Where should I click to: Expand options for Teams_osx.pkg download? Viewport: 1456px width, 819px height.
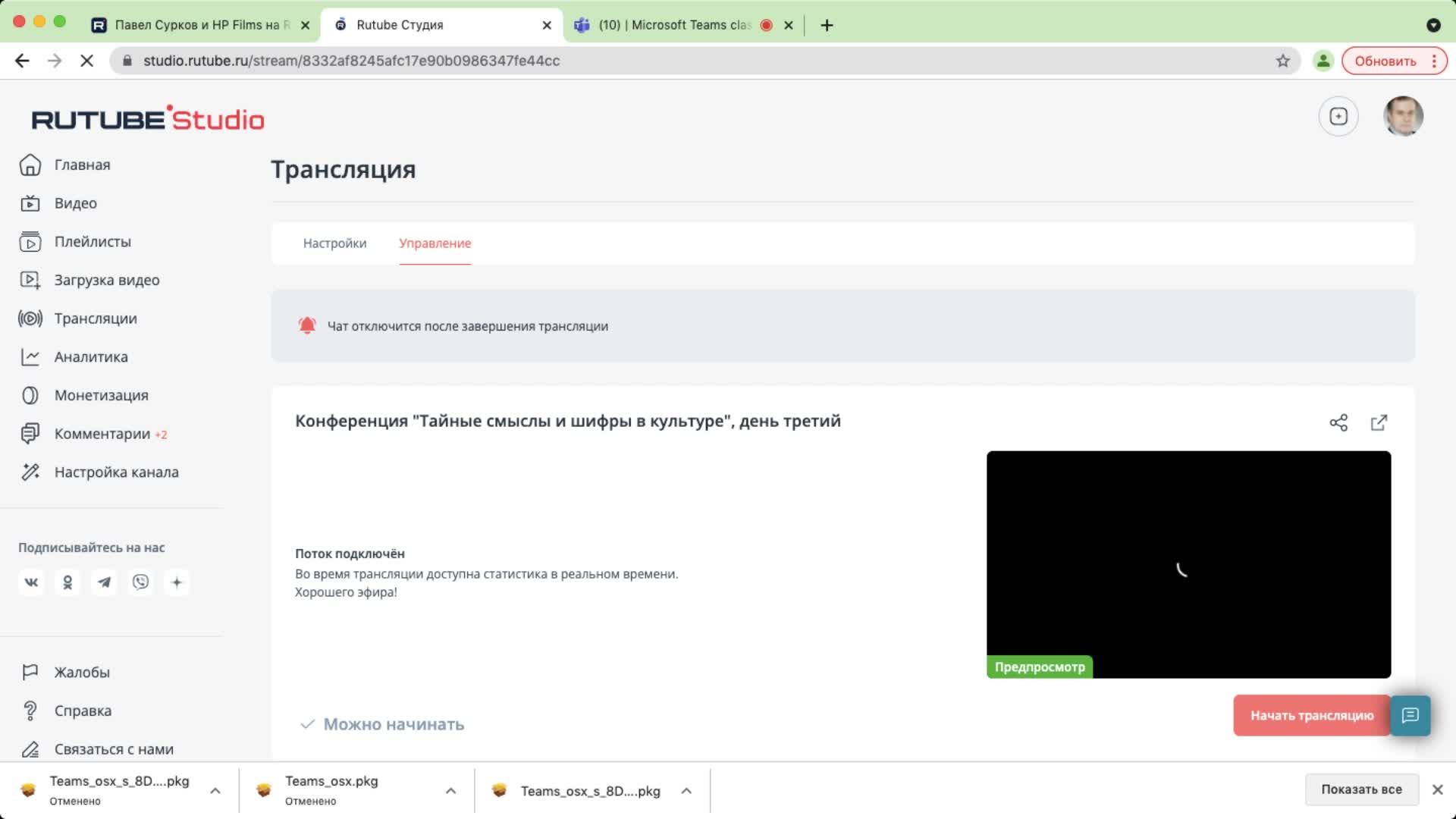450,791
